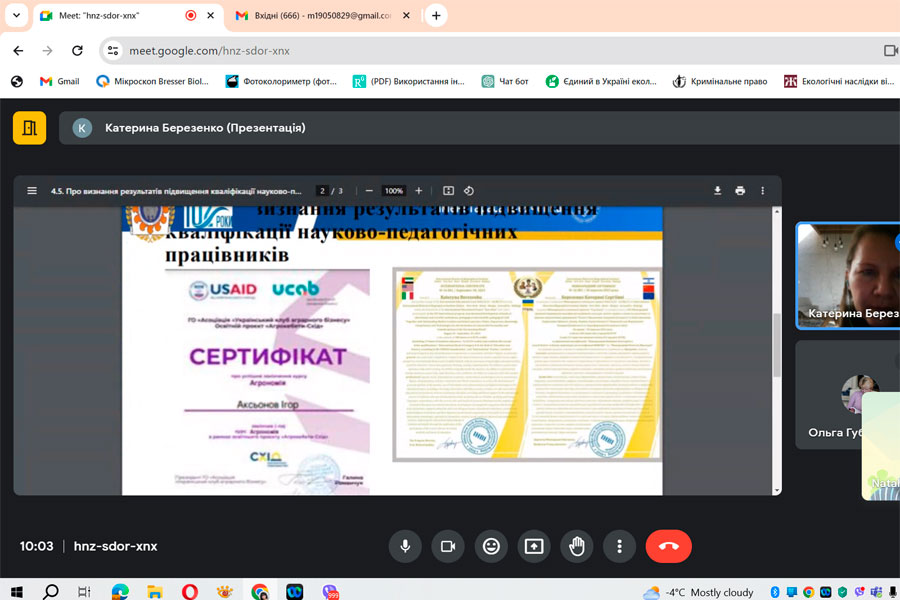Open the Мікроскоп Bresser bookmark
Image resolution: width=900 pixels, height=600 pixels.
tap(153, 82)
